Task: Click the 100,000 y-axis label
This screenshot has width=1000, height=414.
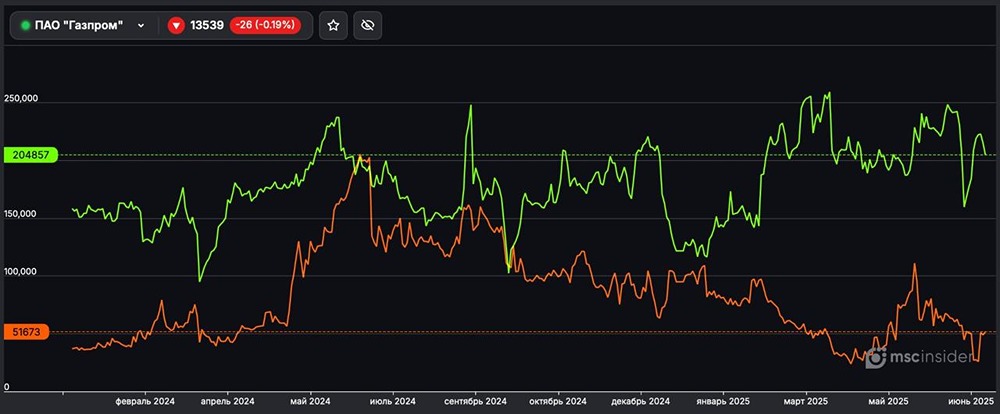Action: pos(21,272)
